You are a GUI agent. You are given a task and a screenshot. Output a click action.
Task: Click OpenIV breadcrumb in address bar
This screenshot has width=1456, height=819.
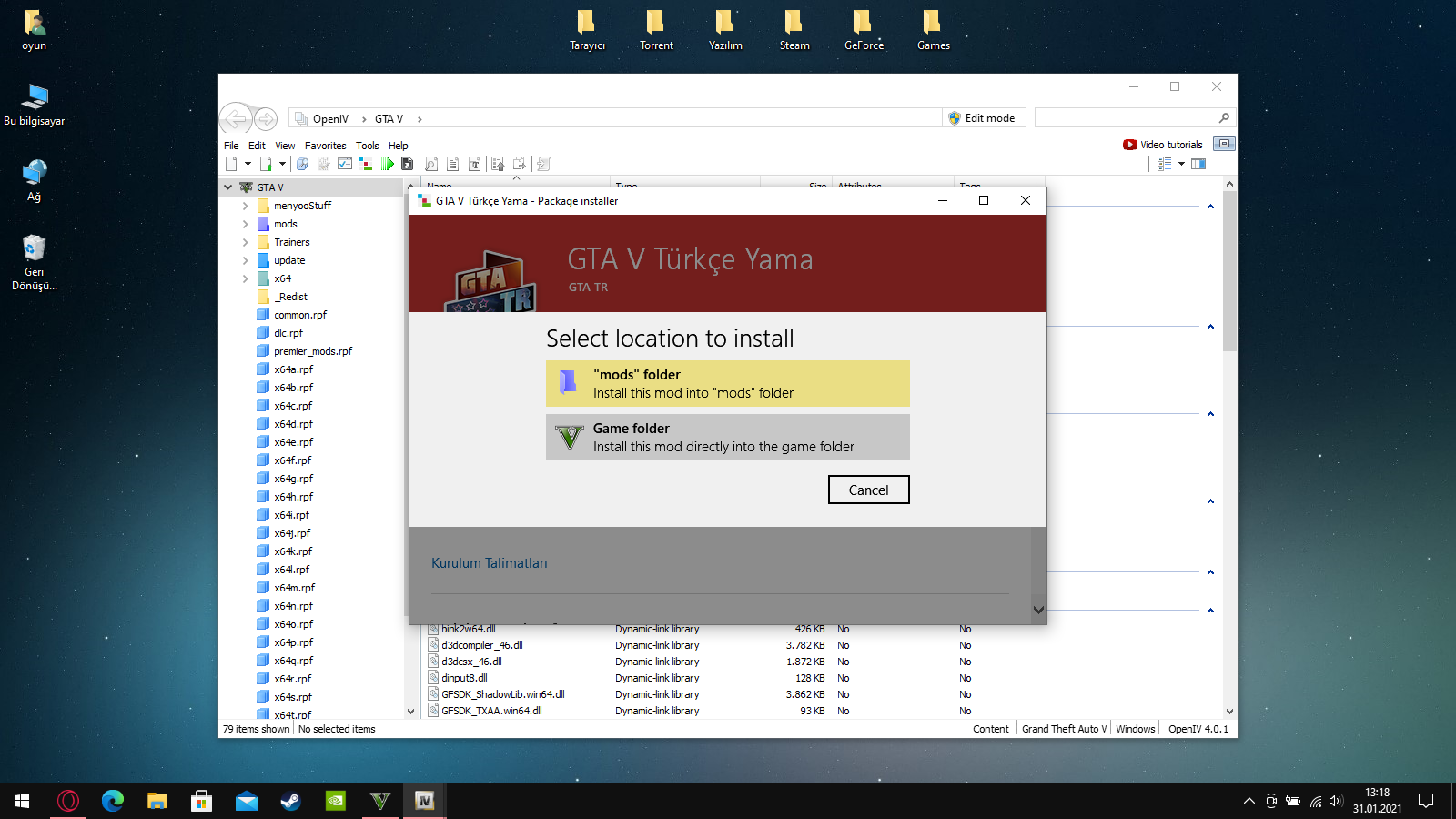[330, 119]
